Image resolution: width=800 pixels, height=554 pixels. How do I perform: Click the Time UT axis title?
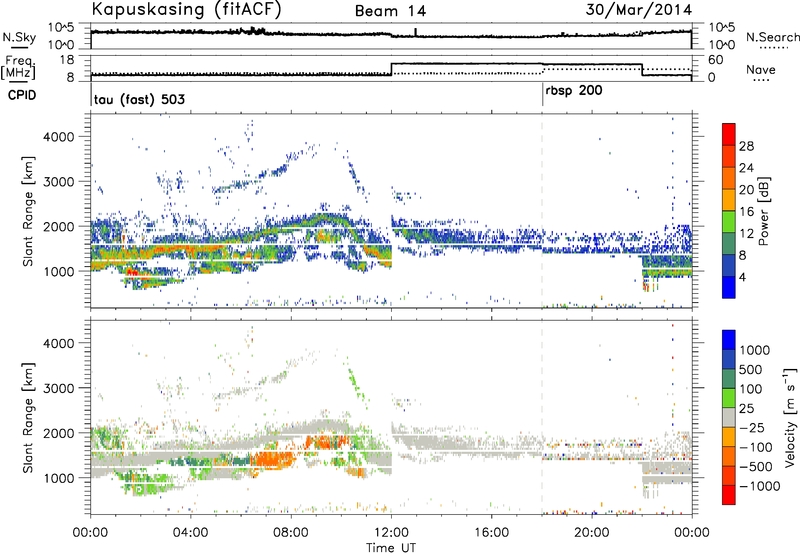click(391, 547)
